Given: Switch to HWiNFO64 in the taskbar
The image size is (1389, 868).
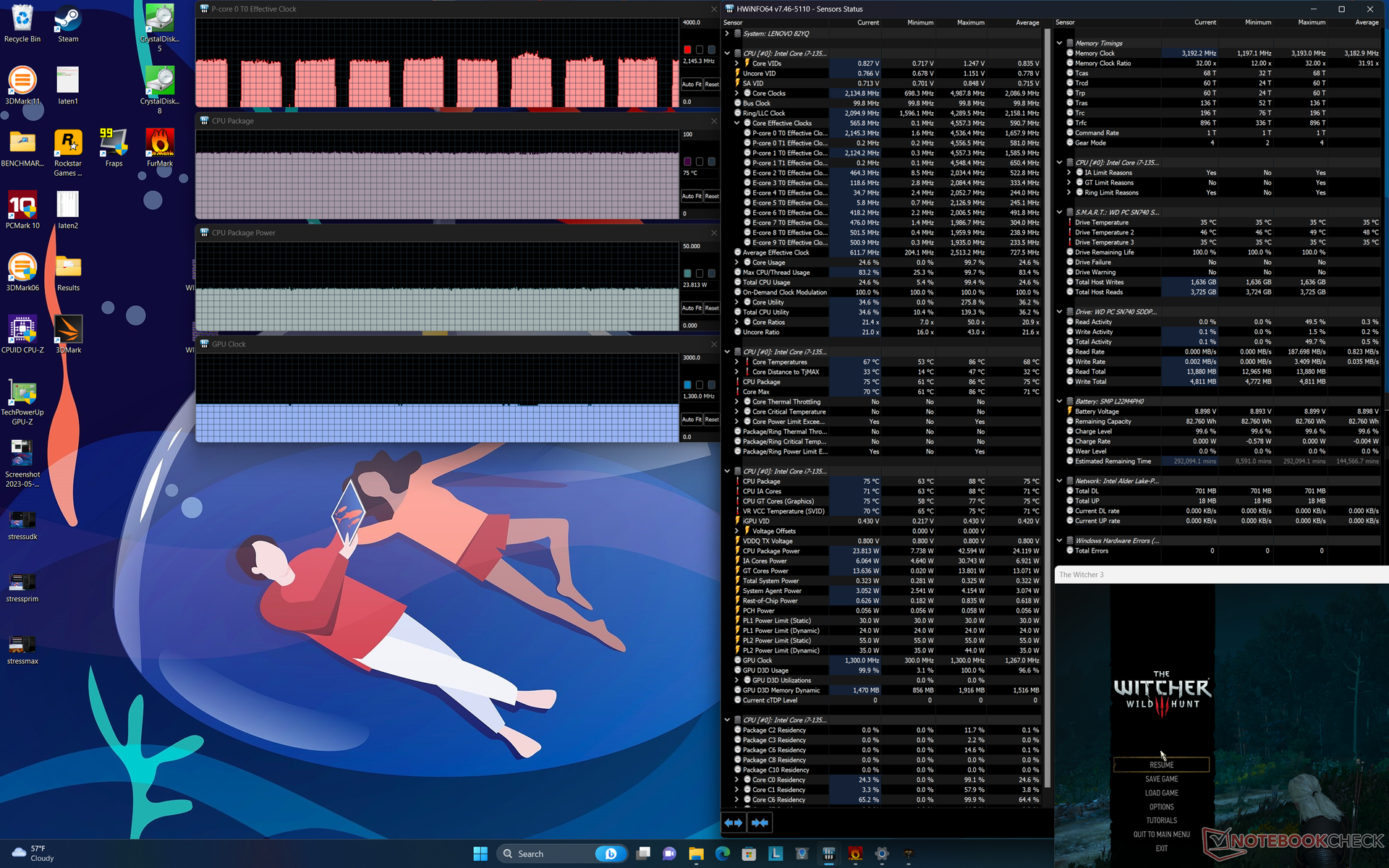Looking at the screenshot, I should (828, 854).
